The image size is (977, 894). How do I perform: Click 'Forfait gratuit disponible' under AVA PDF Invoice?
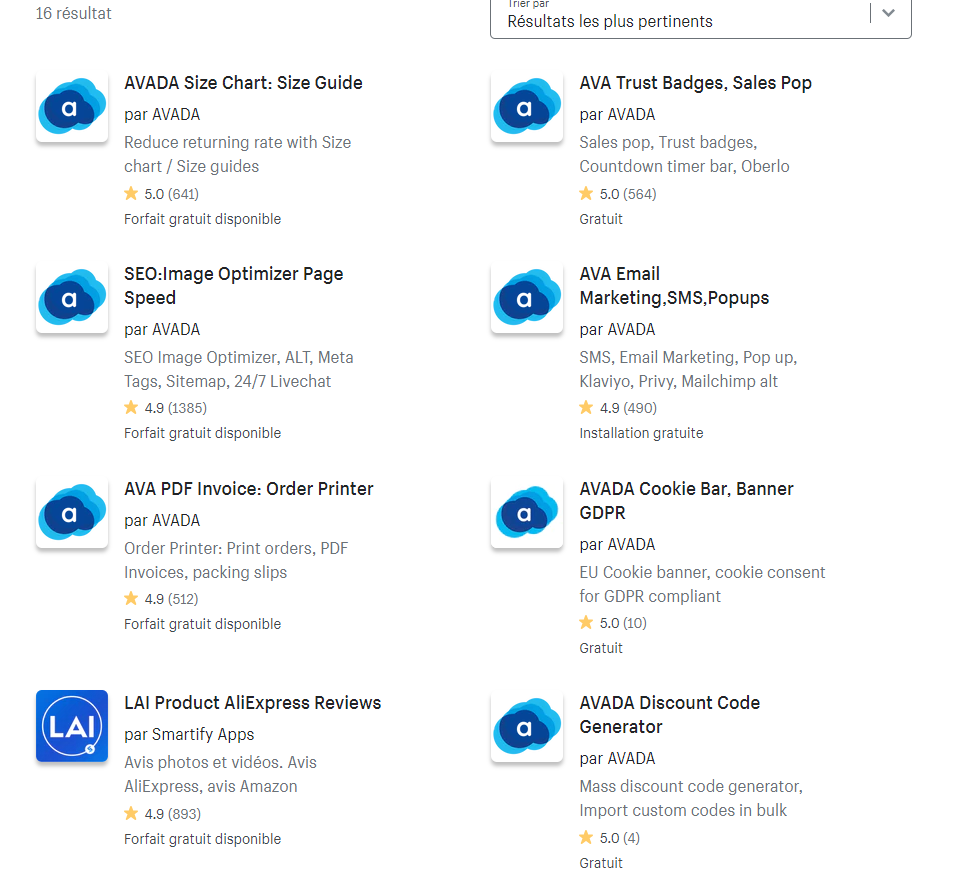point(203,624)
